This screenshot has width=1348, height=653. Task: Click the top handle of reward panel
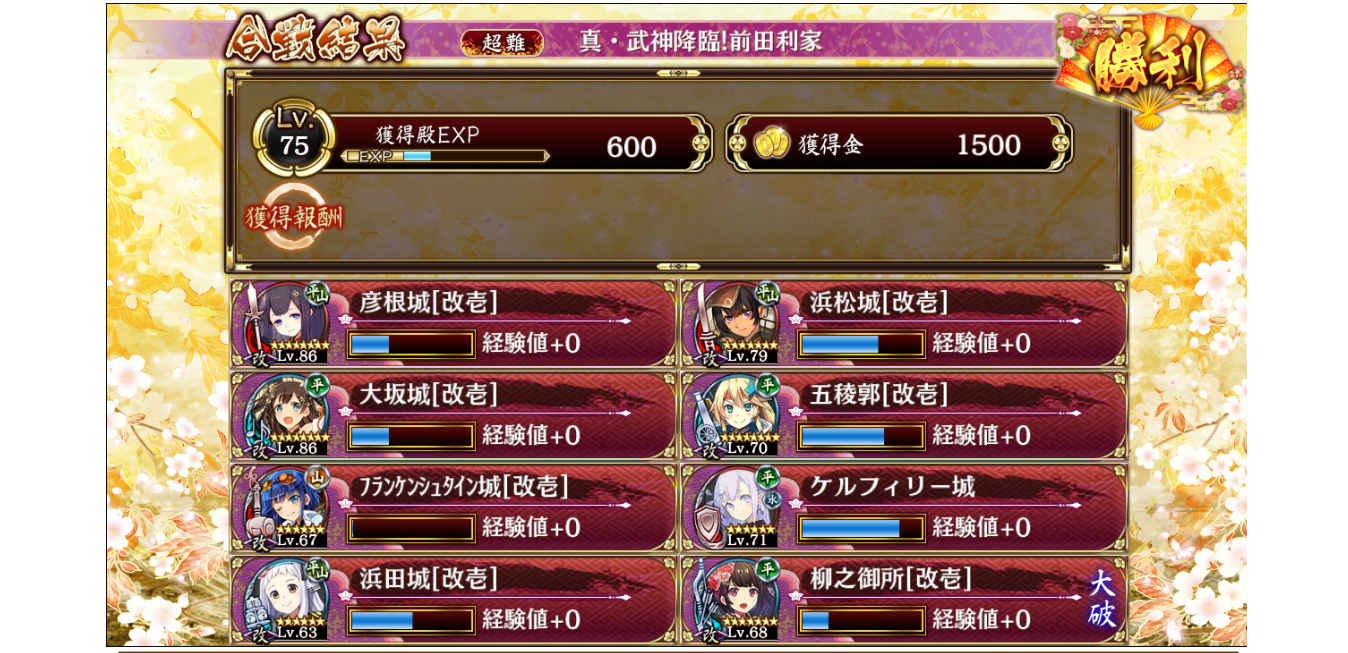click(x=678, y=73)
